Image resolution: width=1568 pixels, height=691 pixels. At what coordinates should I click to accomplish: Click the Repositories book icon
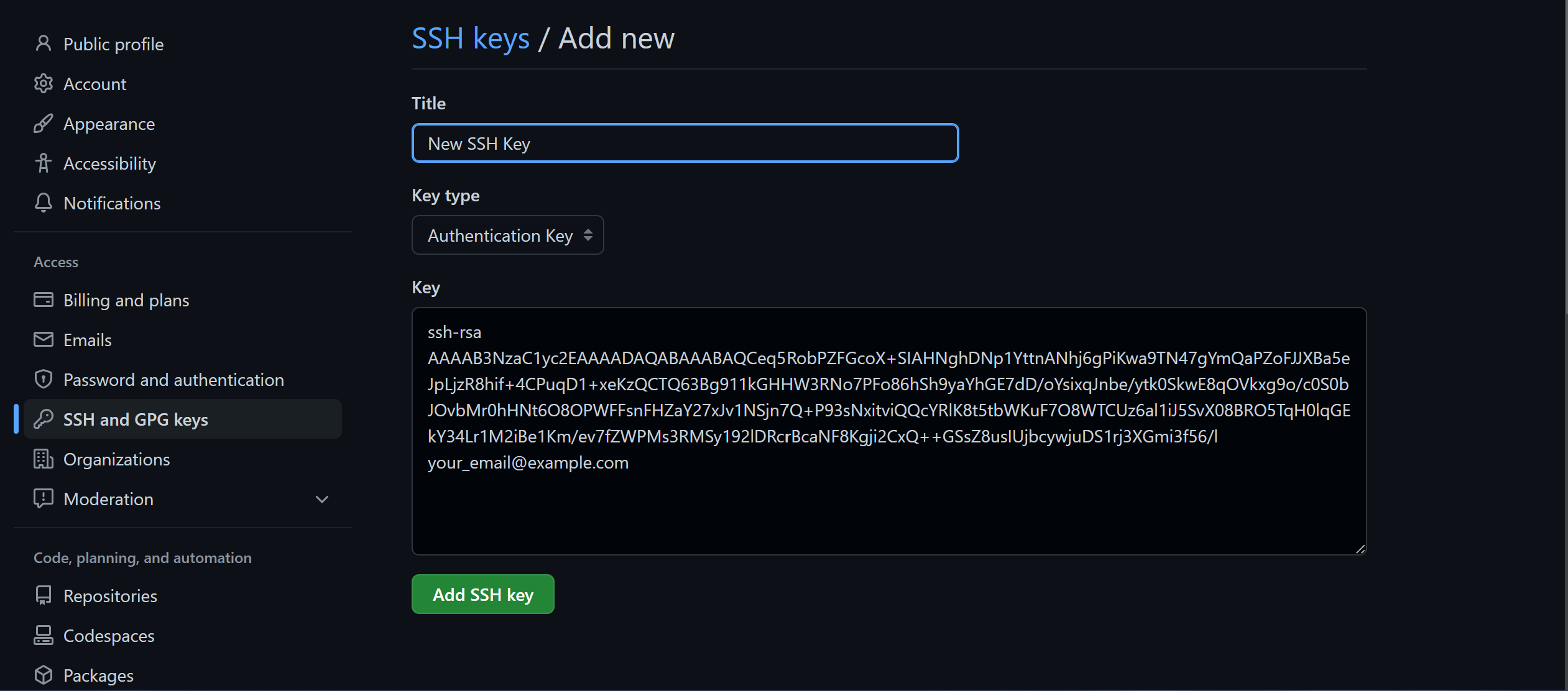(x=44, y=595)
